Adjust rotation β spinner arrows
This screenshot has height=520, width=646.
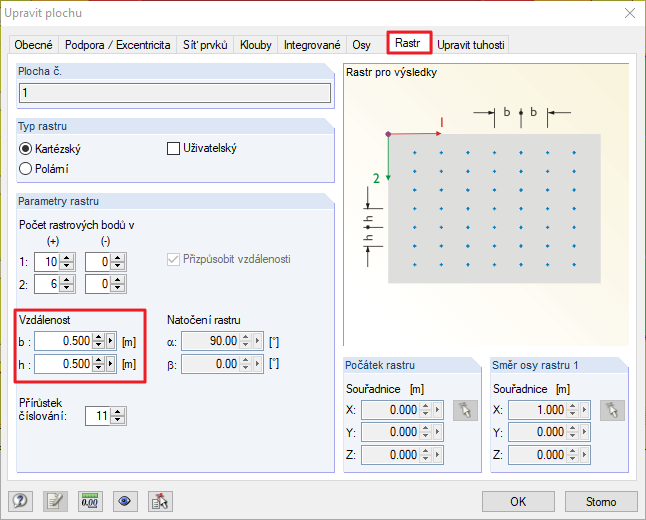(x=246, y=364)
